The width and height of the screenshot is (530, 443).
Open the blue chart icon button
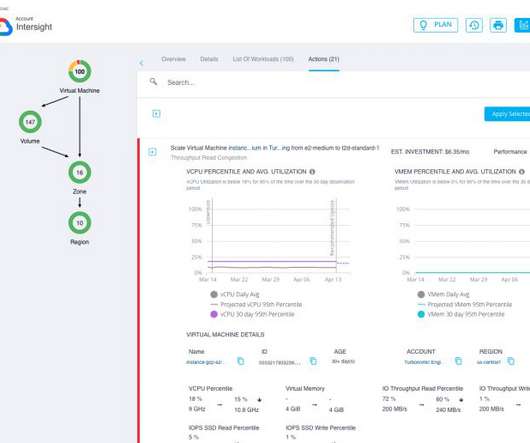click(x=522, y=25)
